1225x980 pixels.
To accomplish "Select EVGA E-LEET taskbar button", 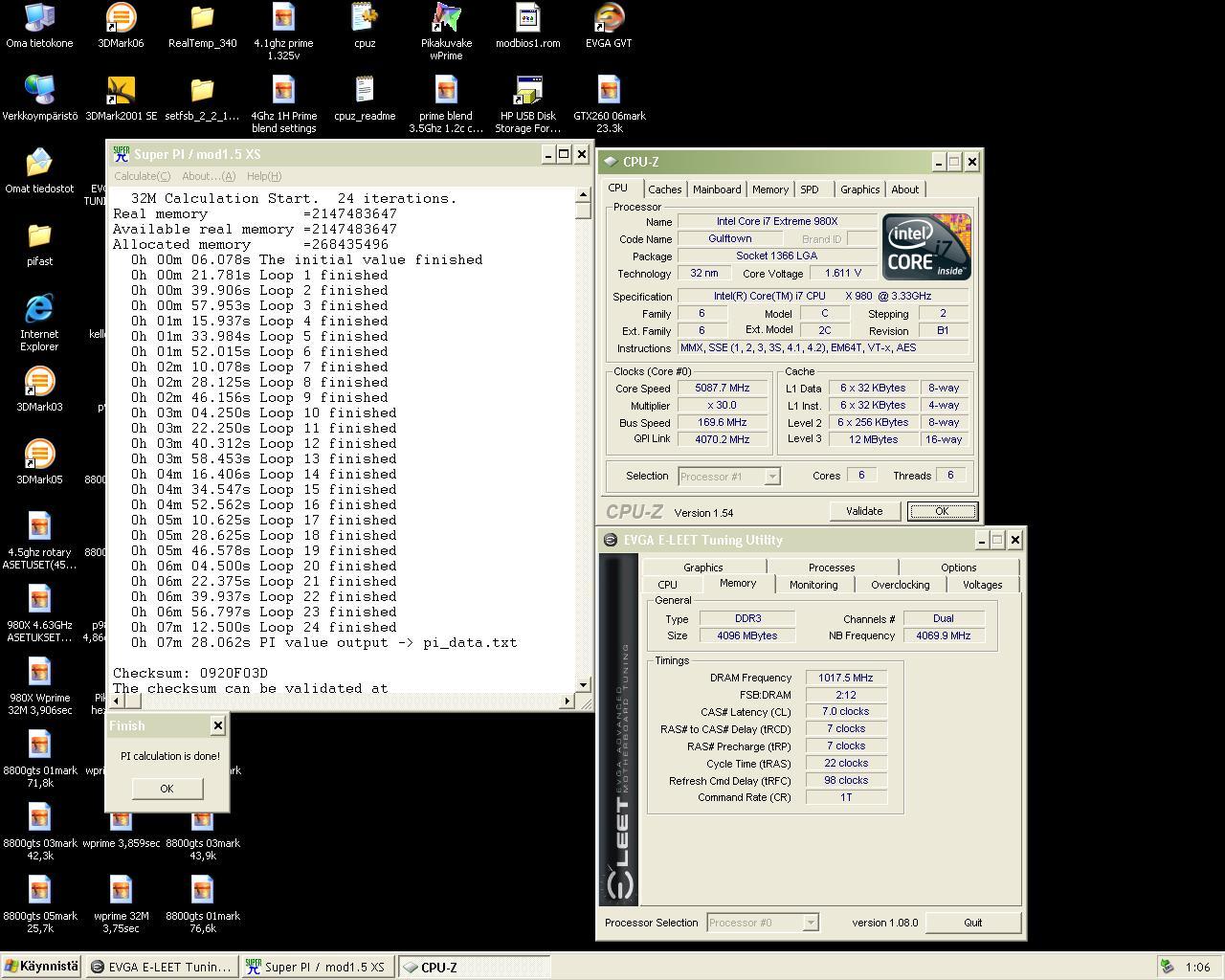I will pyautogui.click(x=161, y=967).
